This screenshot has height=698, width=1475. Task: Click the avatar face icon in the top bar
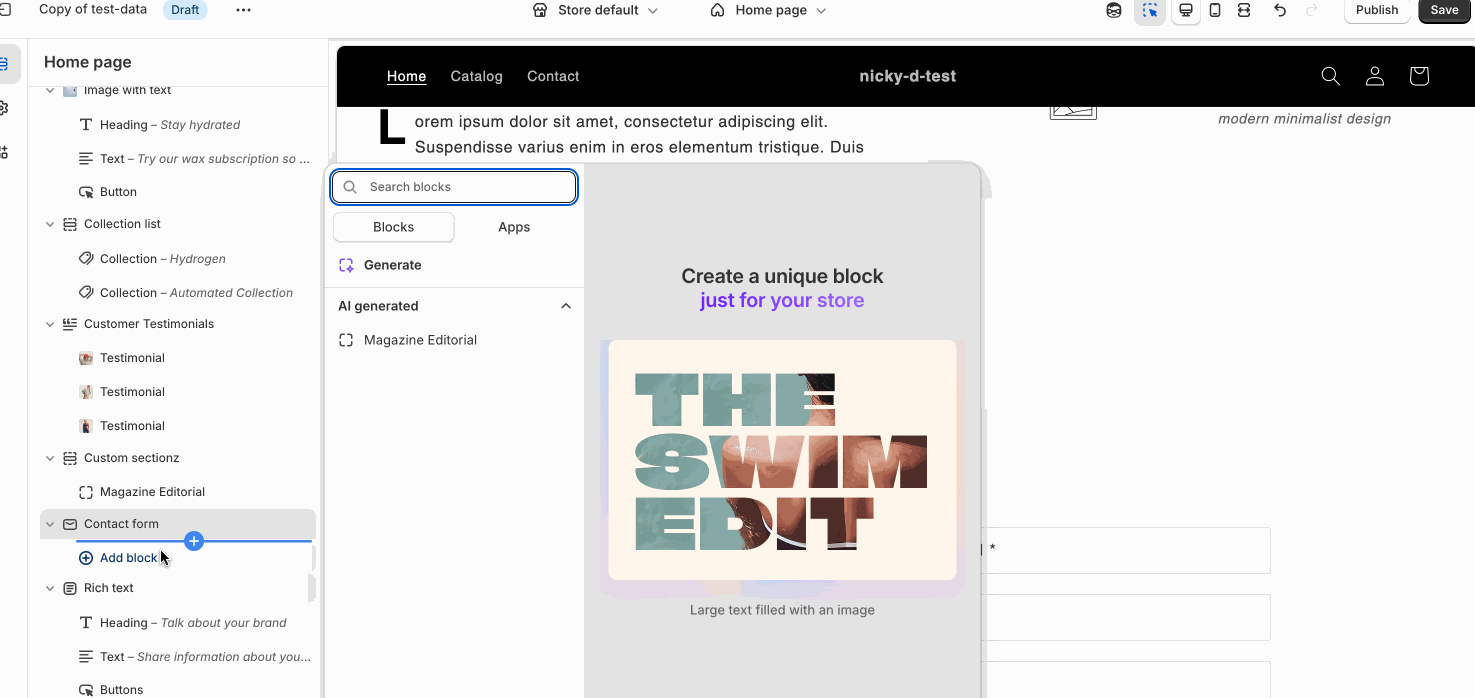click(x=1114, y=10)
